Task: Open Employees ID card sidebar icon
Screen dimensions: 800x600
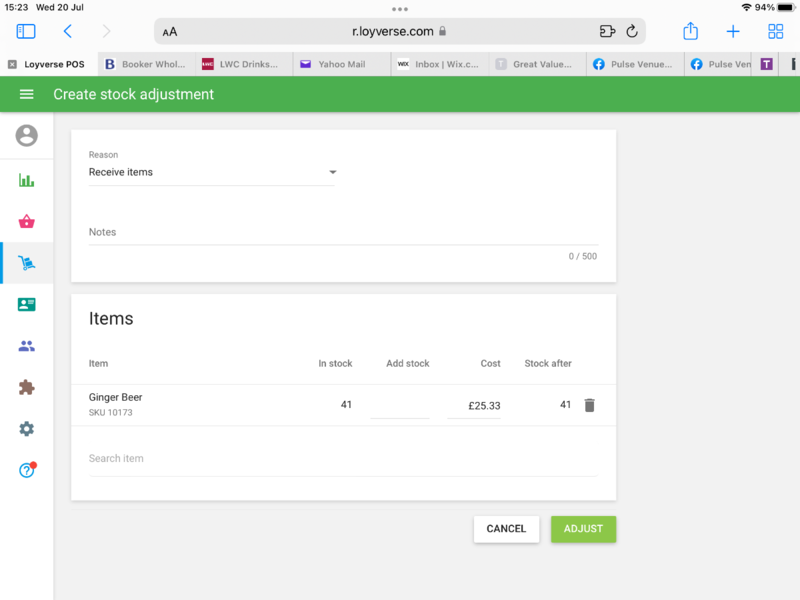Action: [x=27, y=305]
